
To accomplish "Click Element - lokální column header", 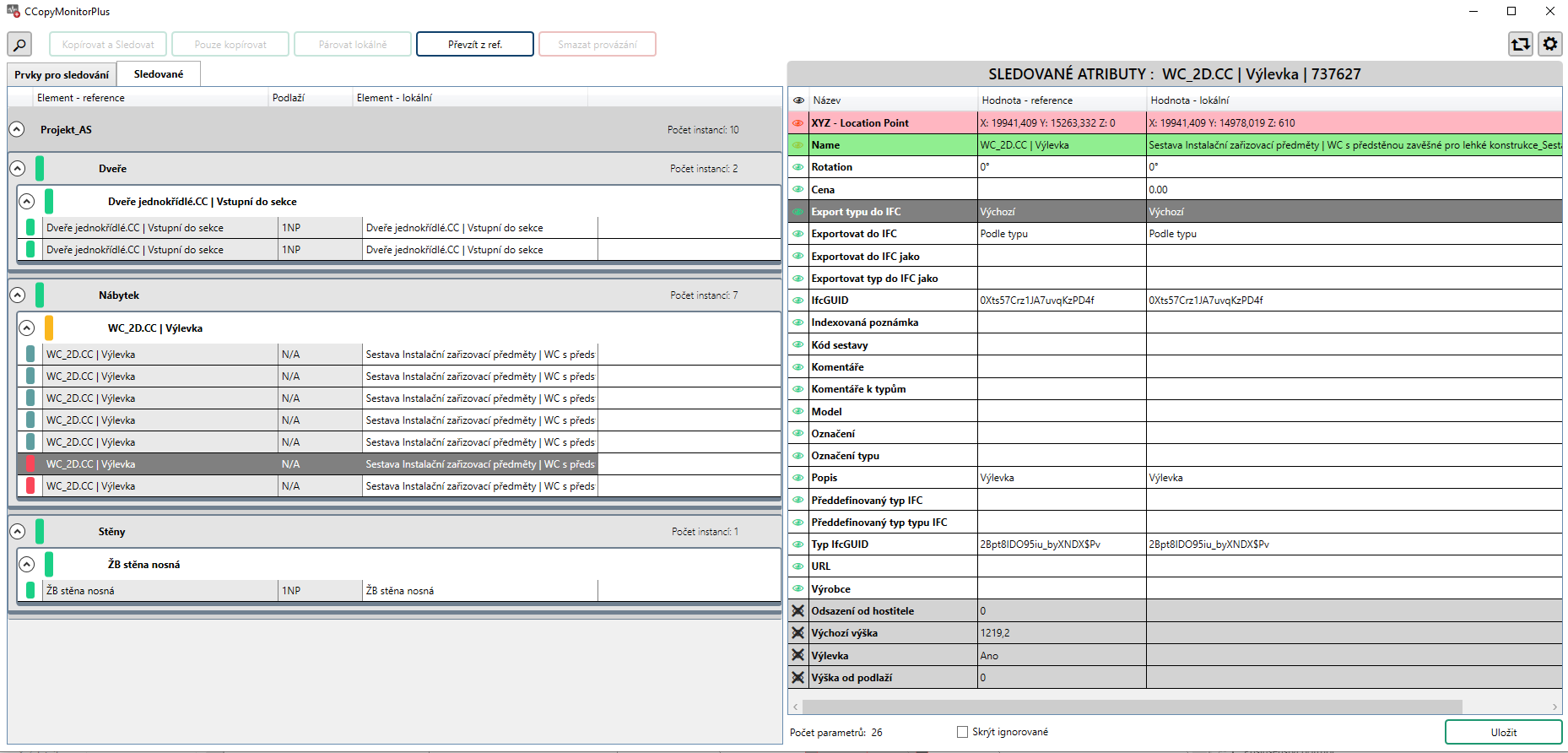I will click(470, 98).
